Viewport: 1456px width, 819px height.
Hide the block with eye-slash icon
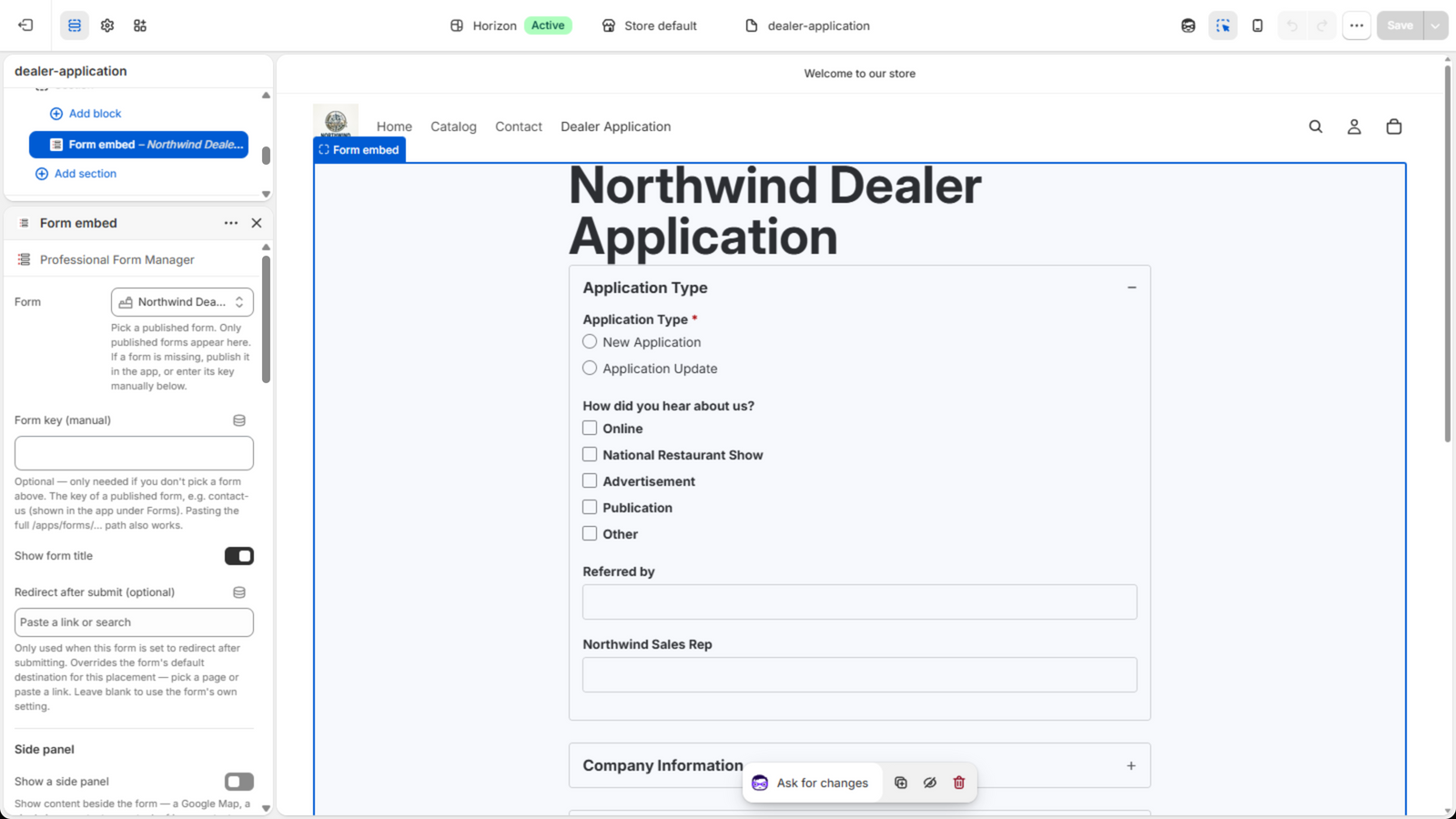(x=930, y=783)
